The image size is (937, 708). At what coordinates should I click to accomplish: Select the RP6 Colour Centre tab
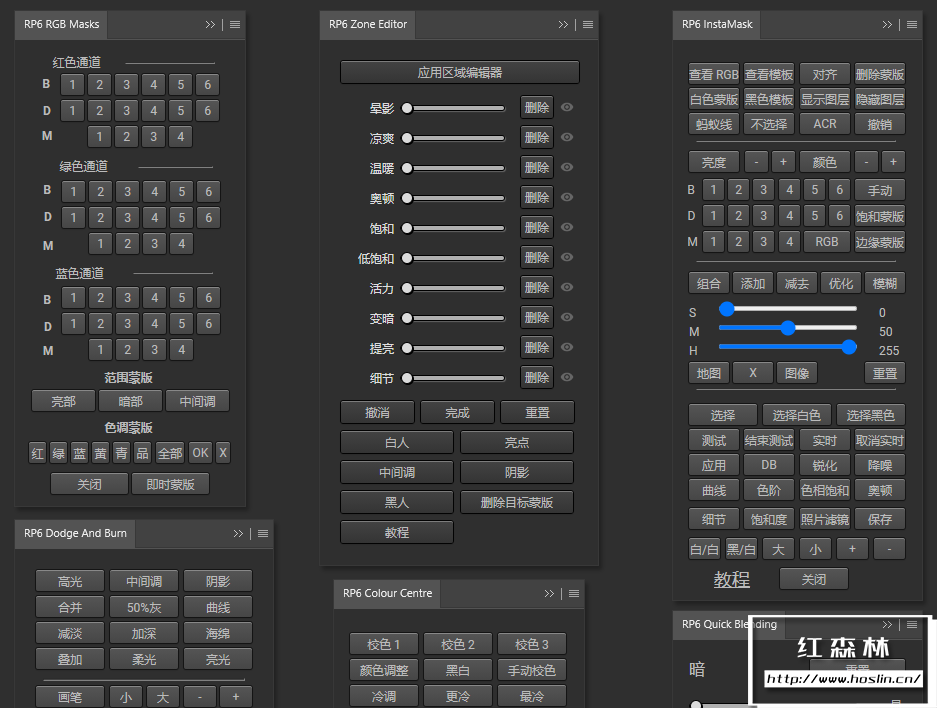point(387,593)
